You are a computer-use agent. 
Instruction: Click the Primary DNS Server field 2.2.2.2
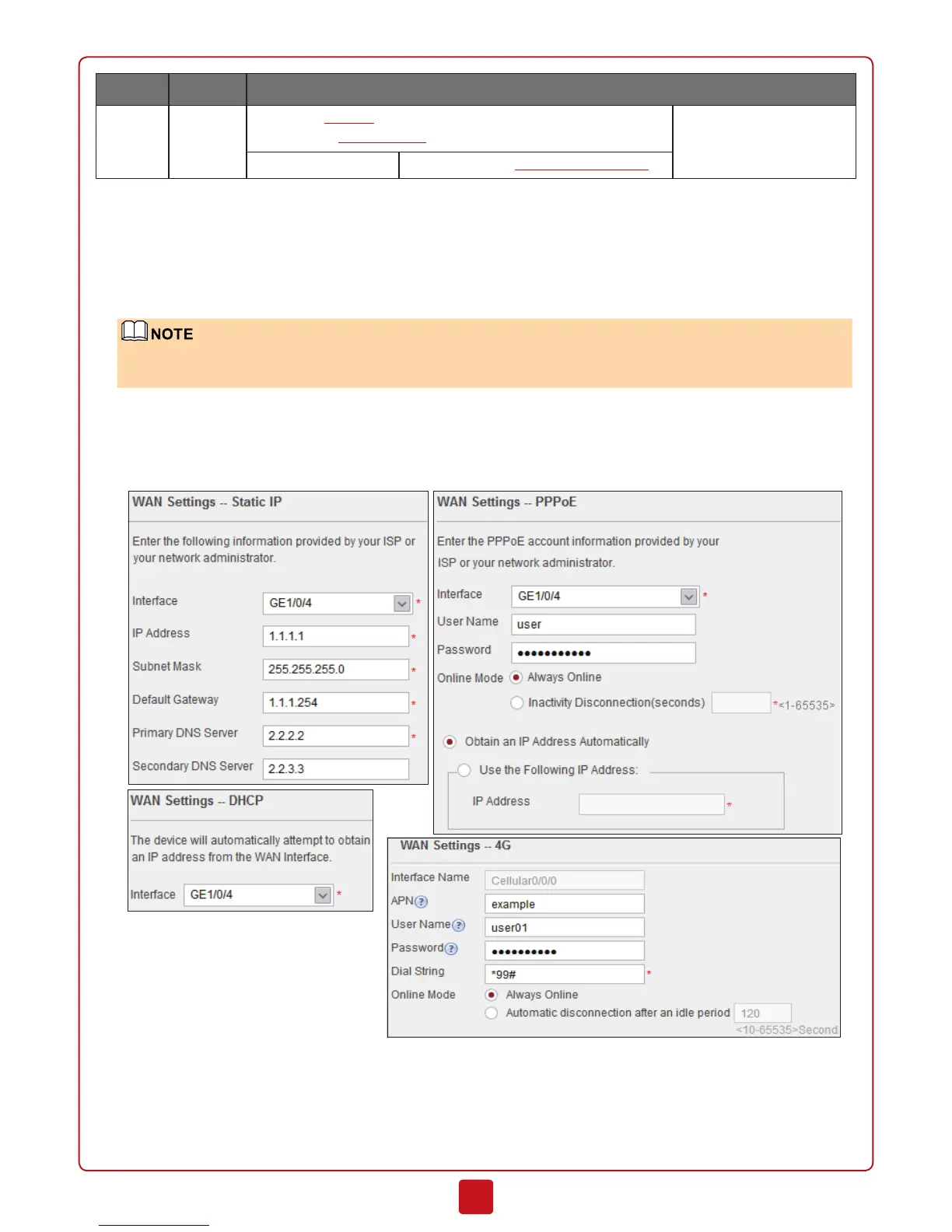tap(336, 736)
